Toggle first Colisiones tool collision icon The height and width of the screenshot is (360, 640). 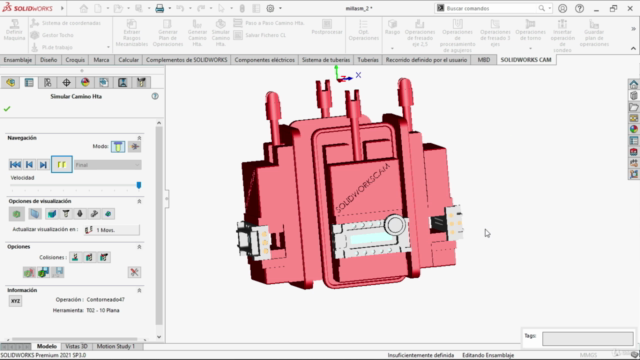pyautogui.click(x=75, y=258)
